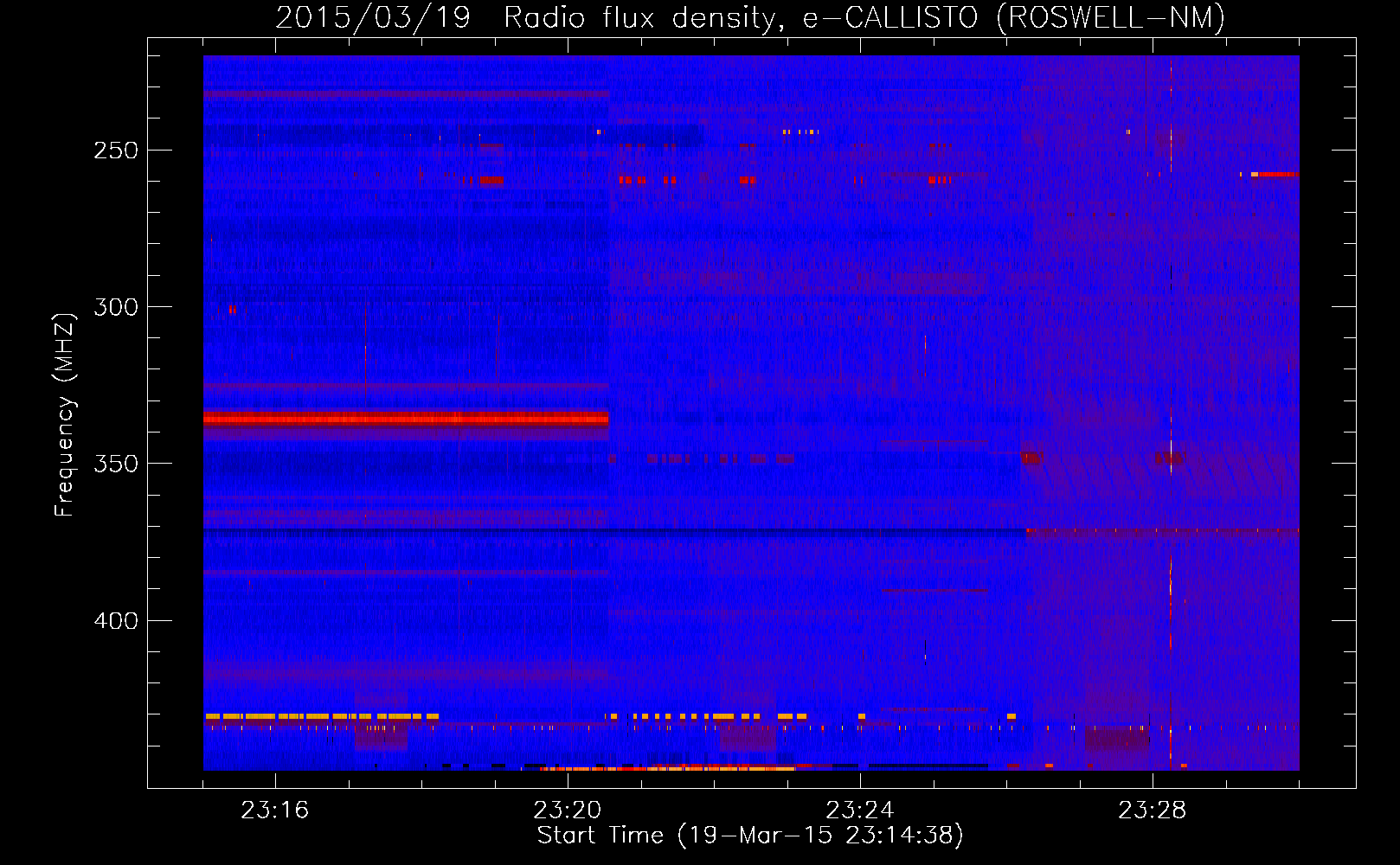Click the plot title '2015/03/19 Radio flux density'

point(750,17)
